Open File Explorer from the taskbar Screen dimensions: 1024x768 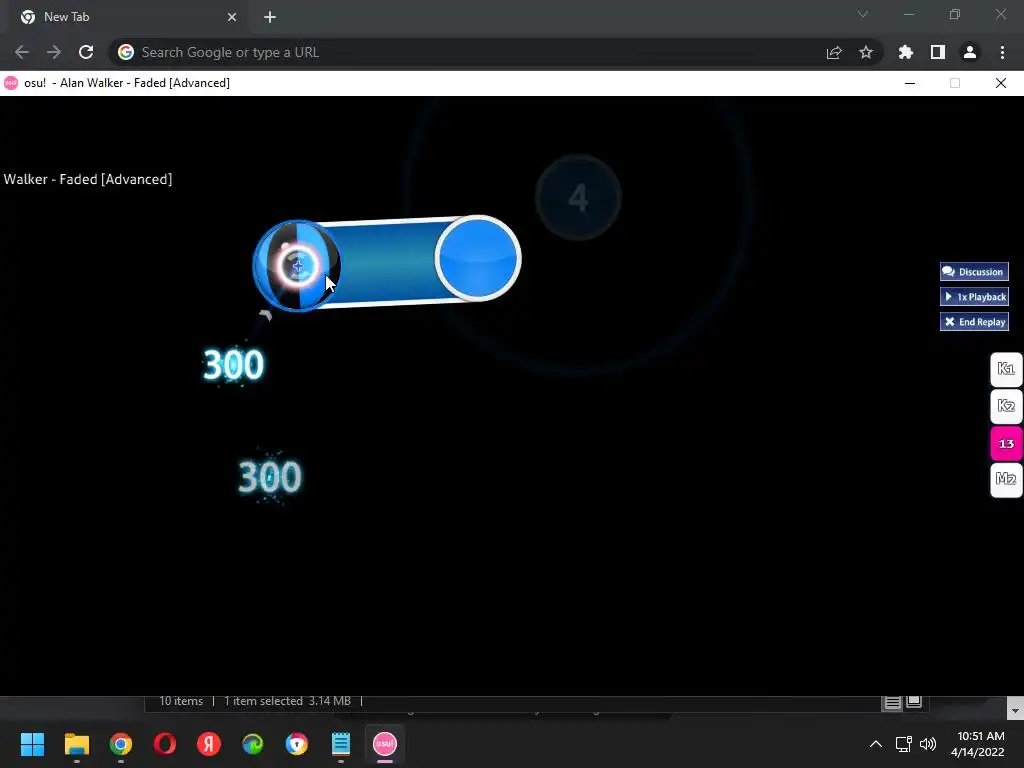(x=76, y=744)
